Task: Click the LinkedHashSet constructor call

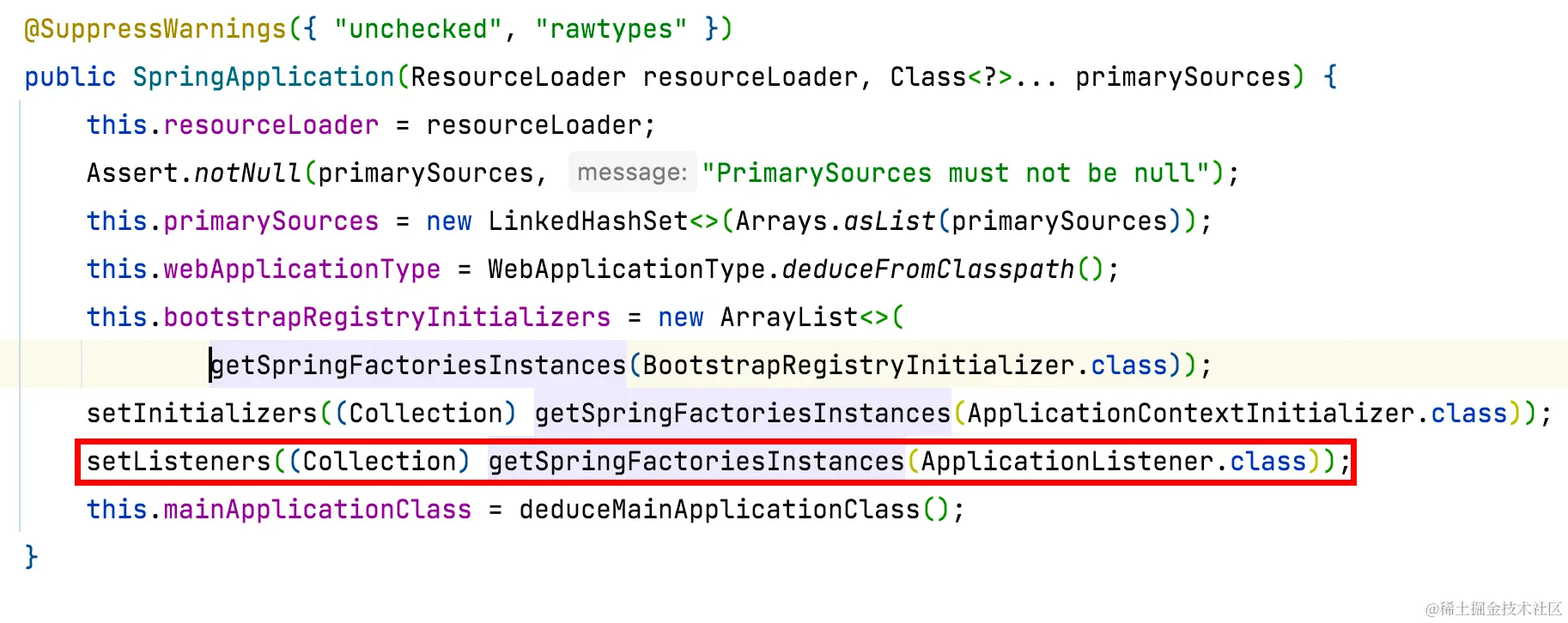Action: (x=588, y=221)
